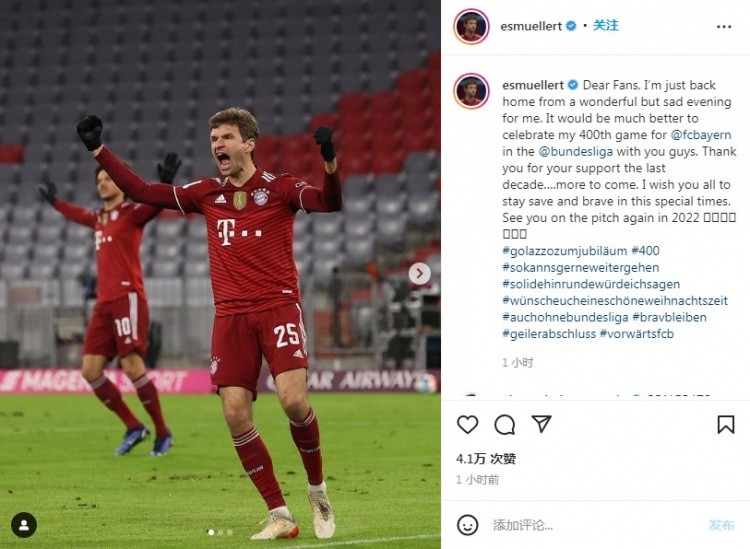The image size is (750, 549).
Task: Save post with bookmark icon
Action: click(x=726, y=424)
